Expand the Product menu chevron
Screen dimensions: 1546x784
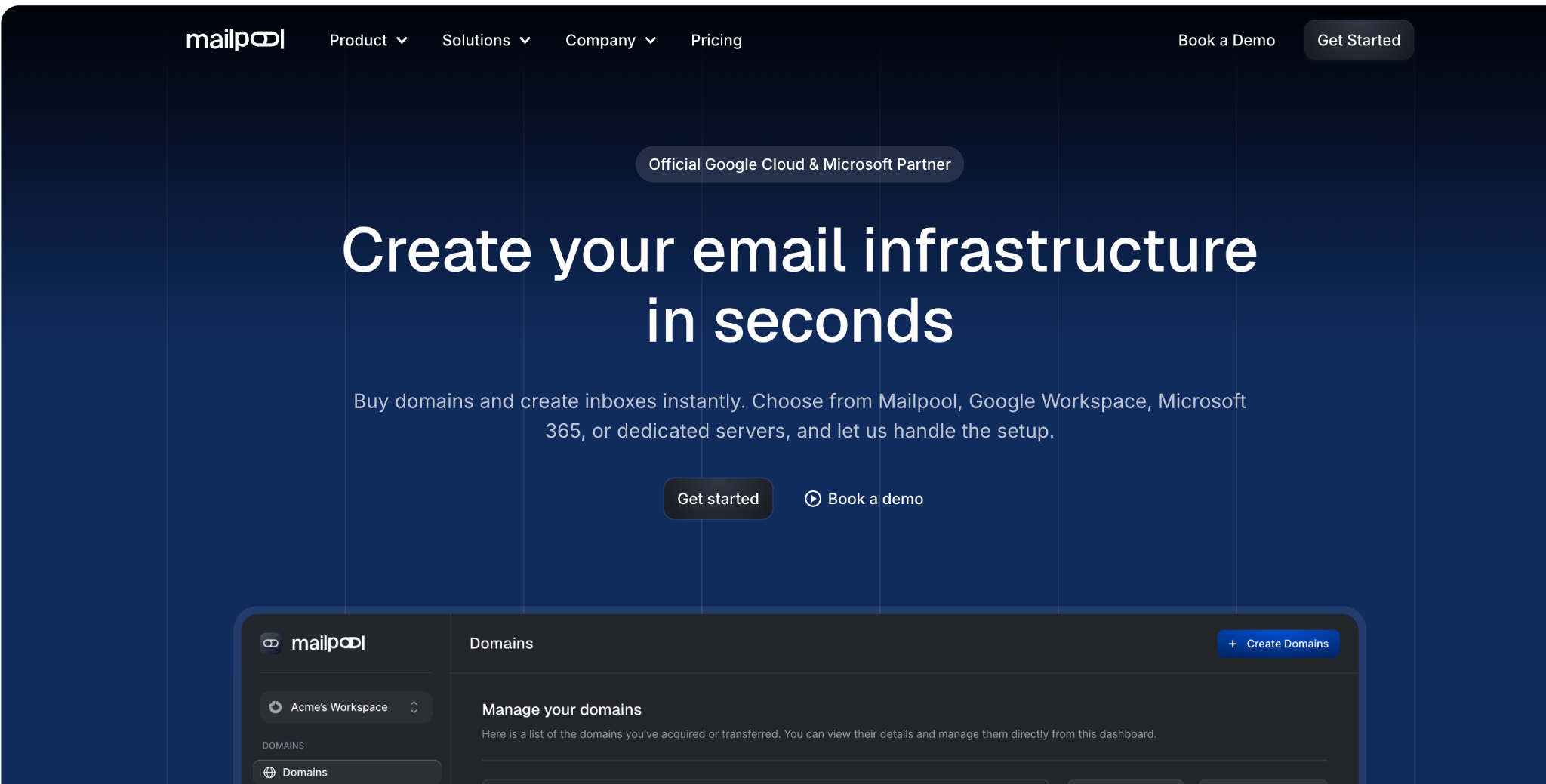point(402,41)
